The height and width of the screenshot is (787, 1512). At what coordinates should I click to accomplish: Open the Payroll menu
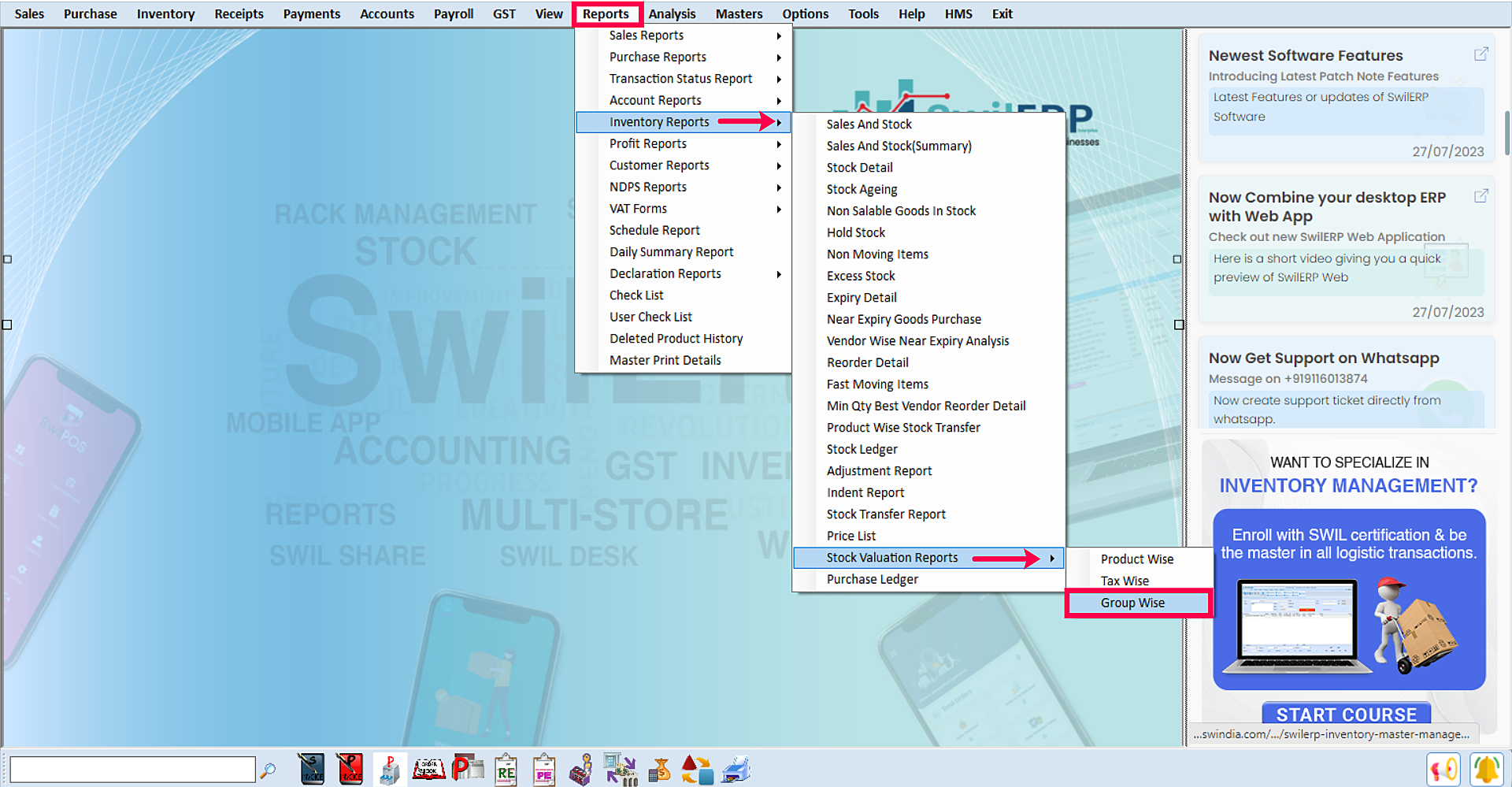tap(454, 14)
